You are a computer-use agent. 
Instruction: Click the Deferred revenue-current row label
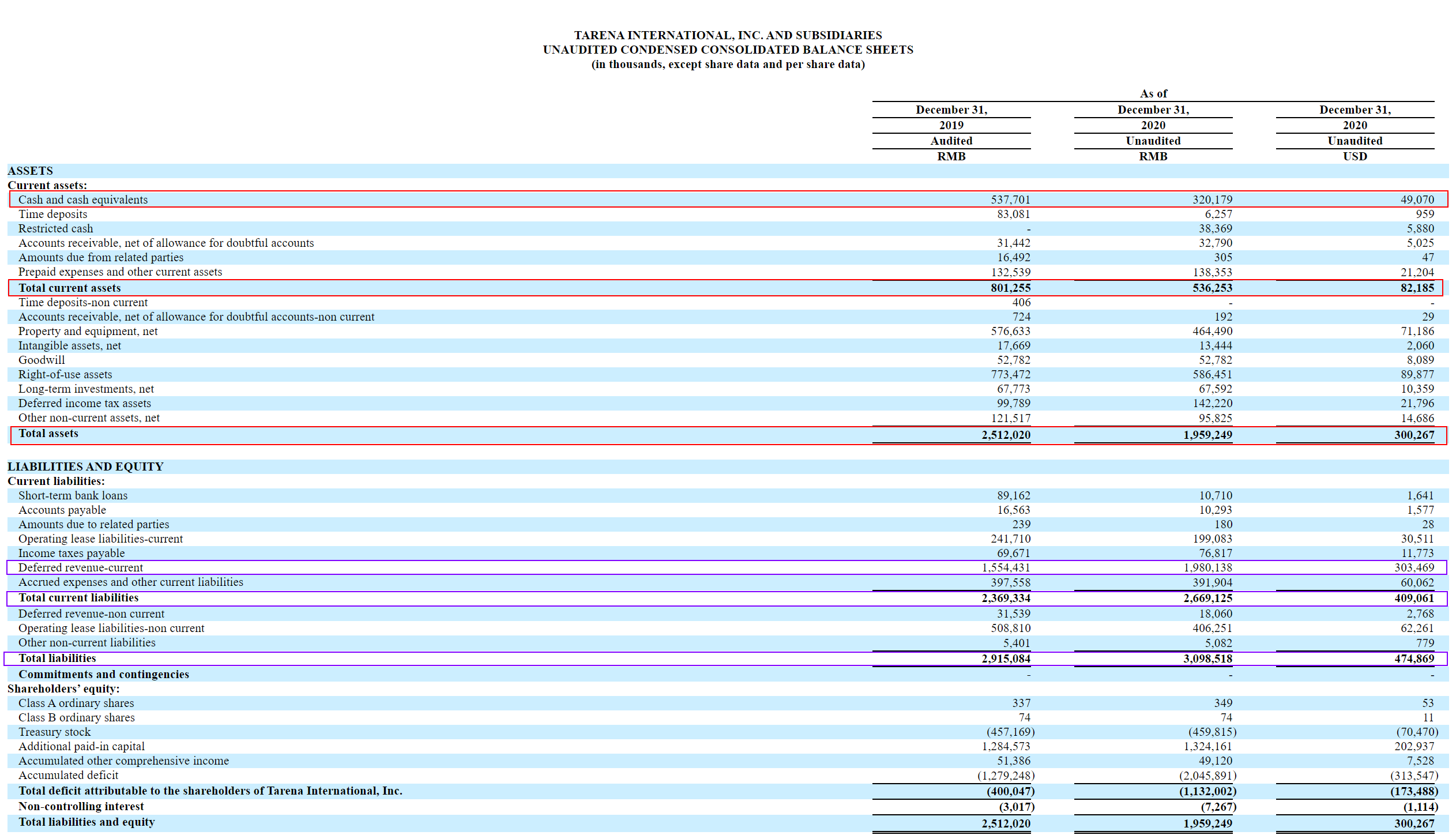tap(80, 567)
